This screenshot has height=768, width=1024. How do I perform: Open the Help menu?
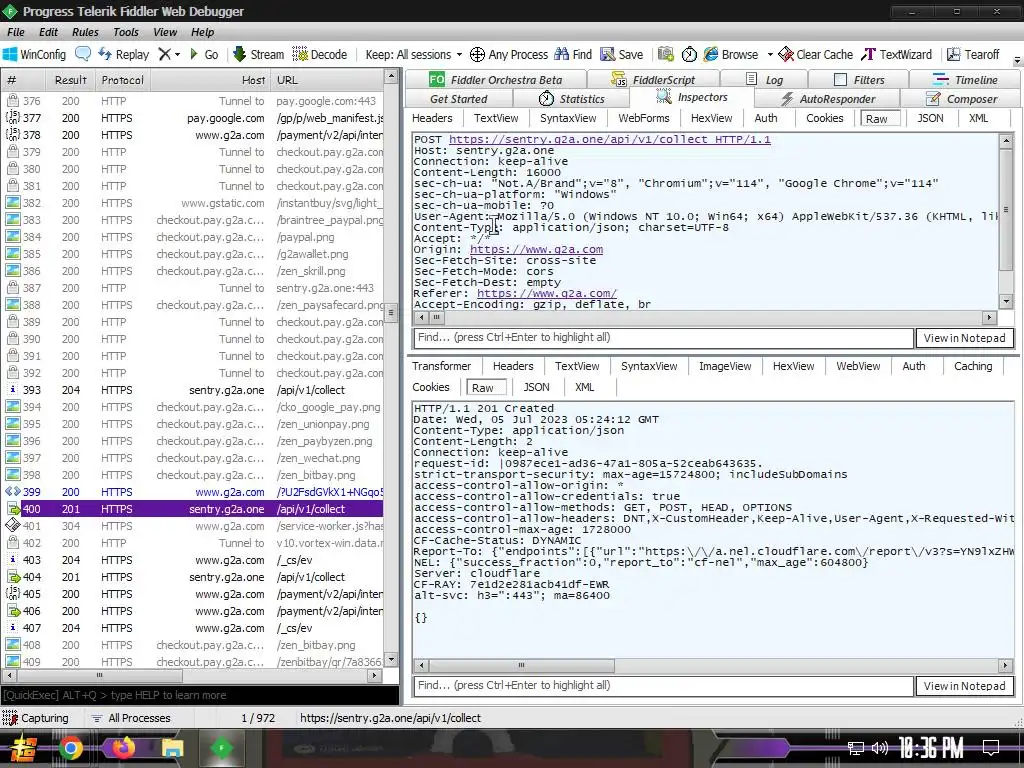tap(202, 32)
